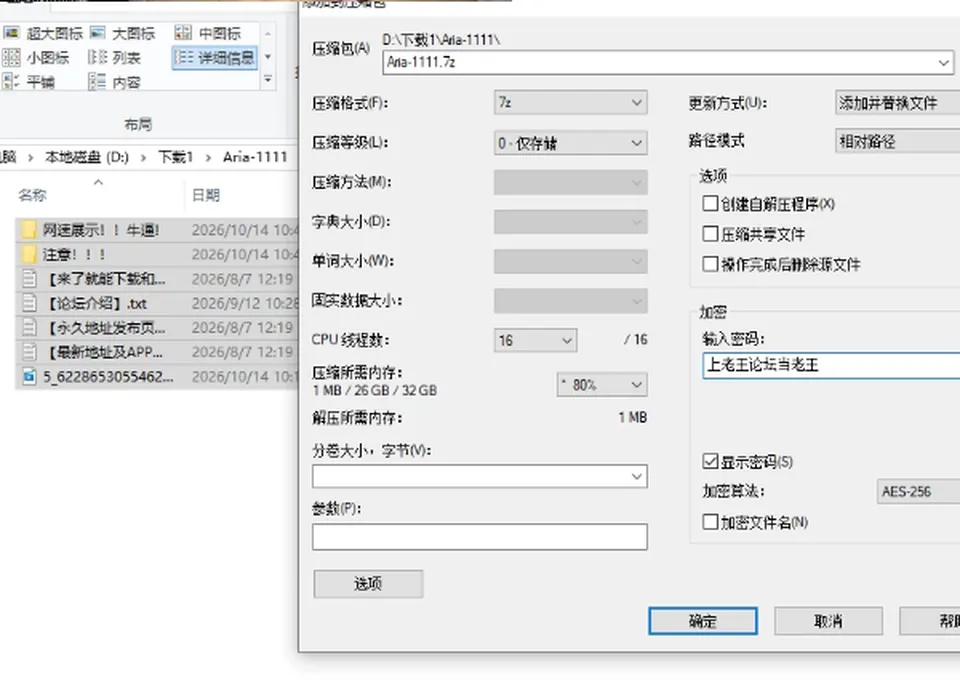The height and width of the screenshot is (693, 960).
Task: Sort files by the 日期 column header
Action: (x=206, y=195)
